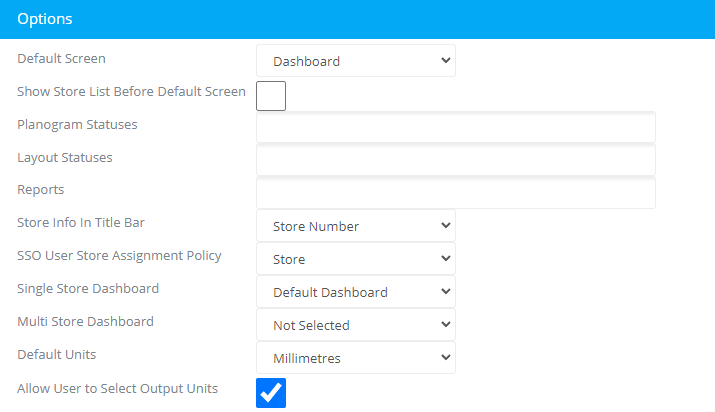Image resolution: width=715 pixels, height=412 pixels.
Task: Click the chevron arrow beside Default Dashboard
Action: tap(446, 291)
